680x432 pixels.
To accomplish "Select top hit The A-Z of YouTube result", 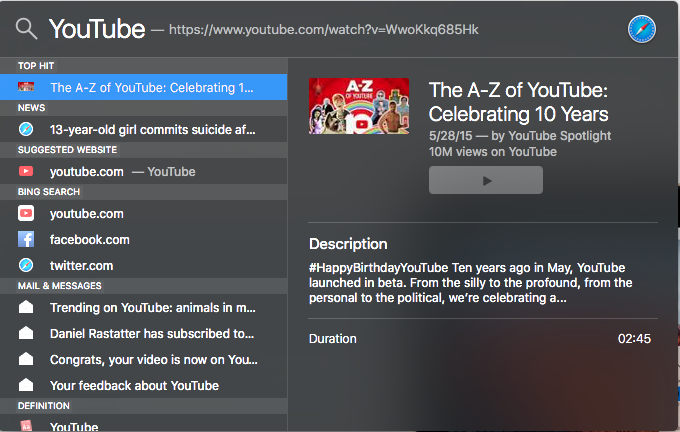I will pos(144,87).
